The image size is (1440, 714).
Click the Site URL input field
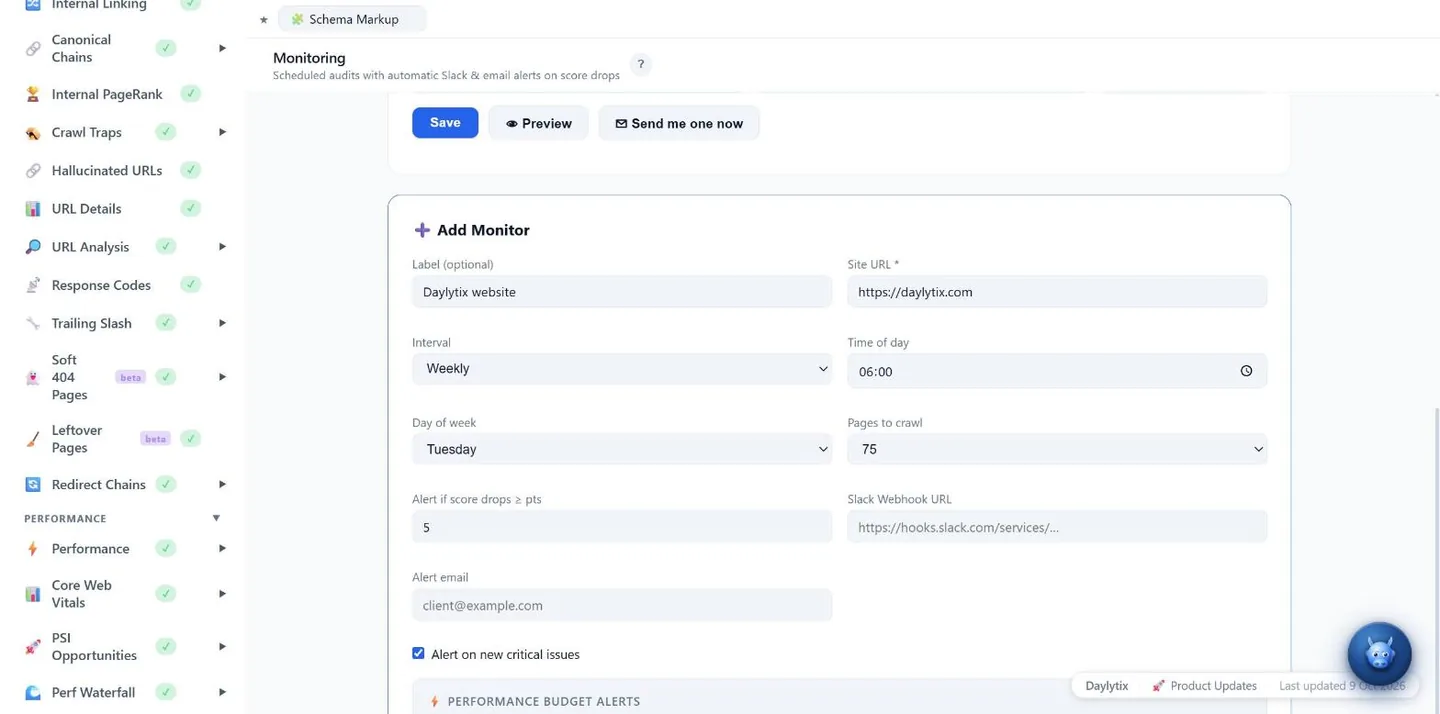click(1057, 292)
